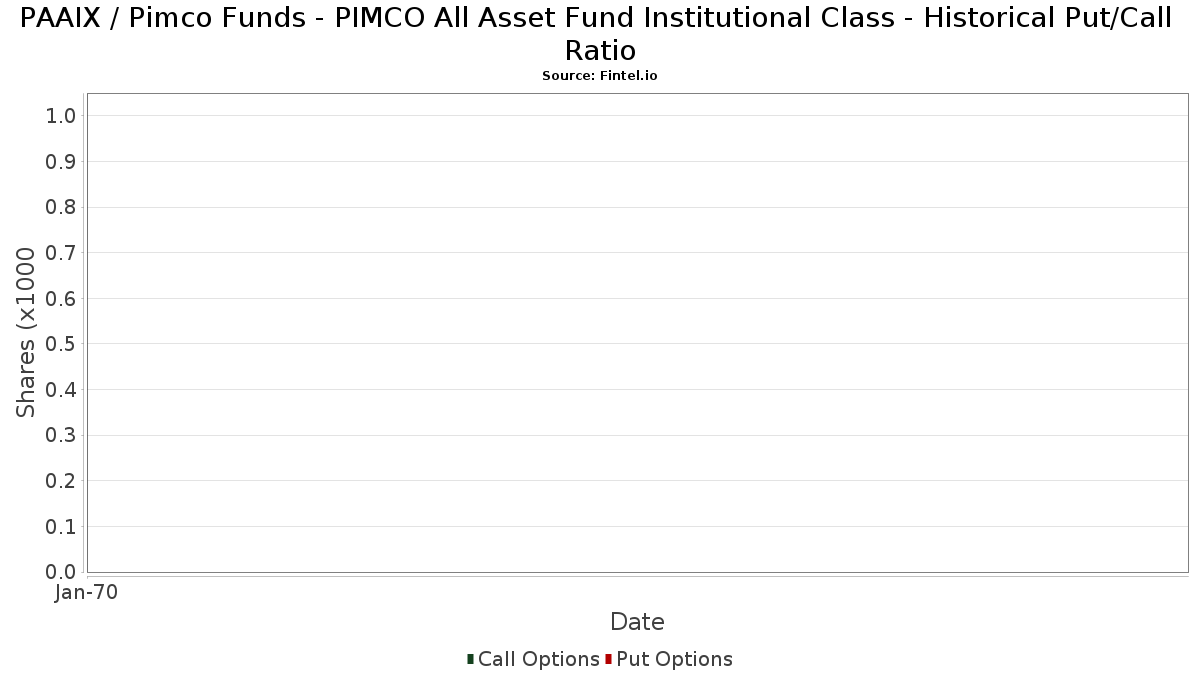Click the Date axis title

point(637,622)
